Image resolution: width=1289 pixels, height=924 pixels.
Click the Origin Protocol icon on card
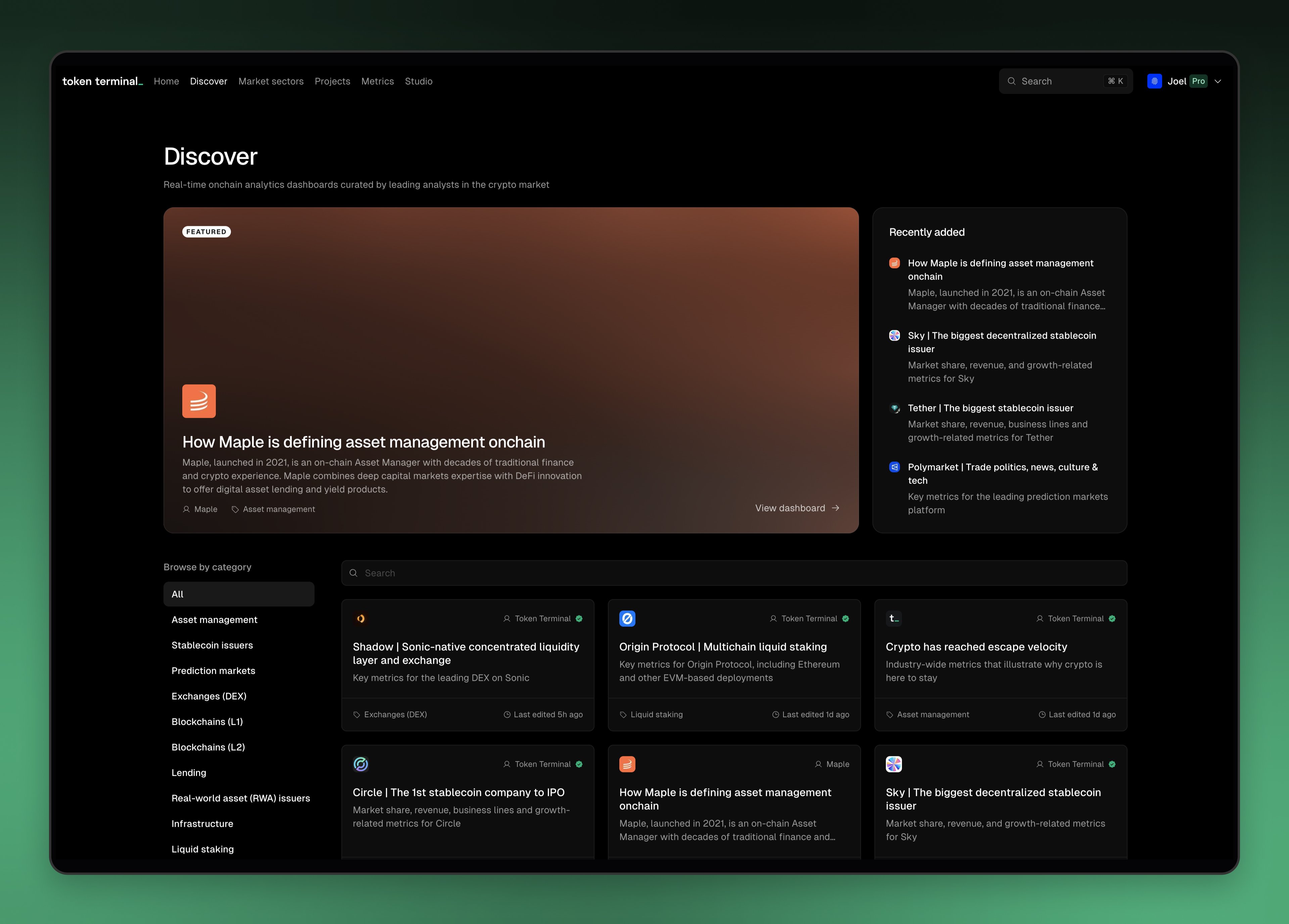point(627,618)
